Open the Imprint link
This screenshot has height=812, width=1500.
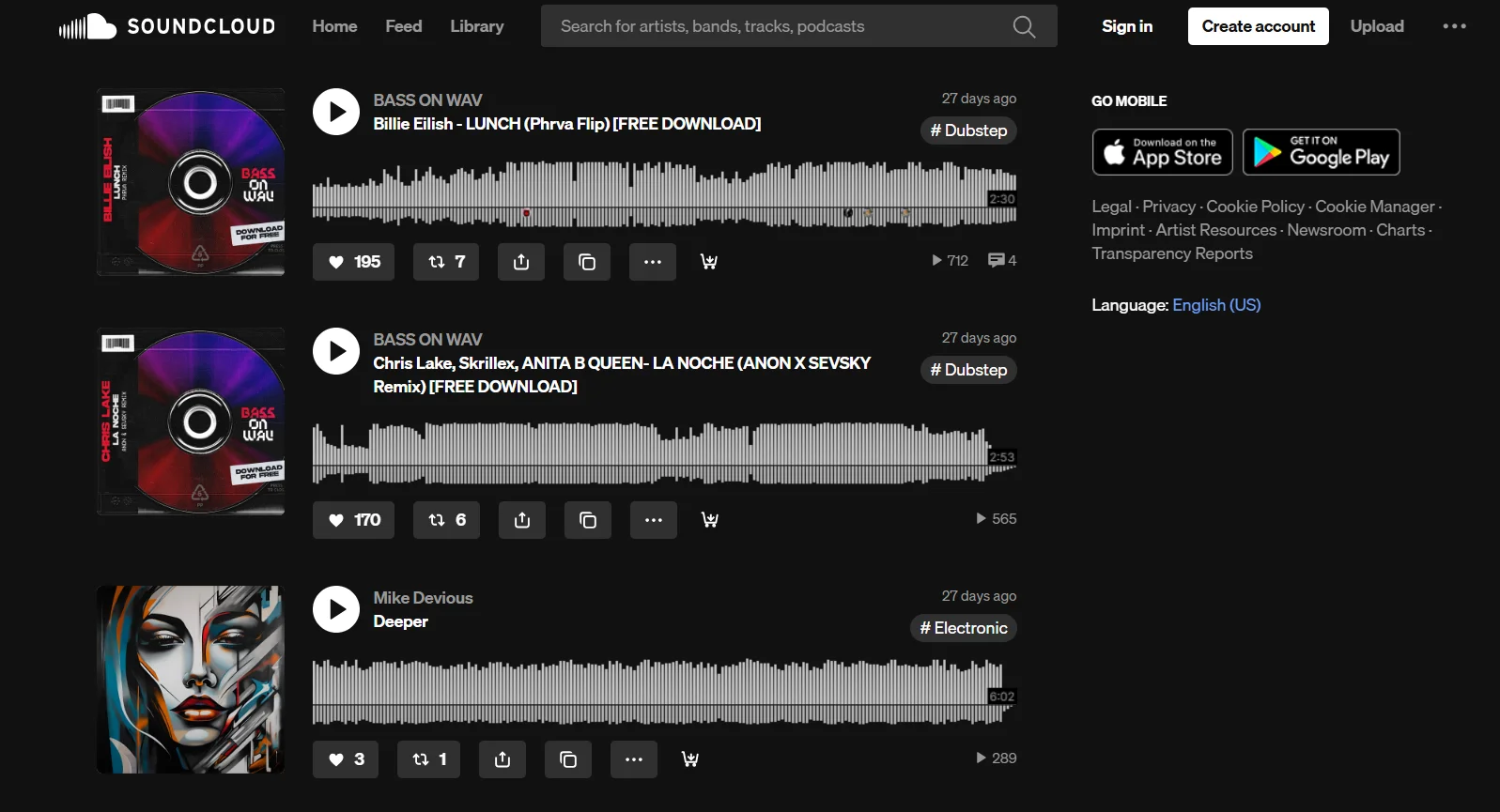tap(1118, 230)
